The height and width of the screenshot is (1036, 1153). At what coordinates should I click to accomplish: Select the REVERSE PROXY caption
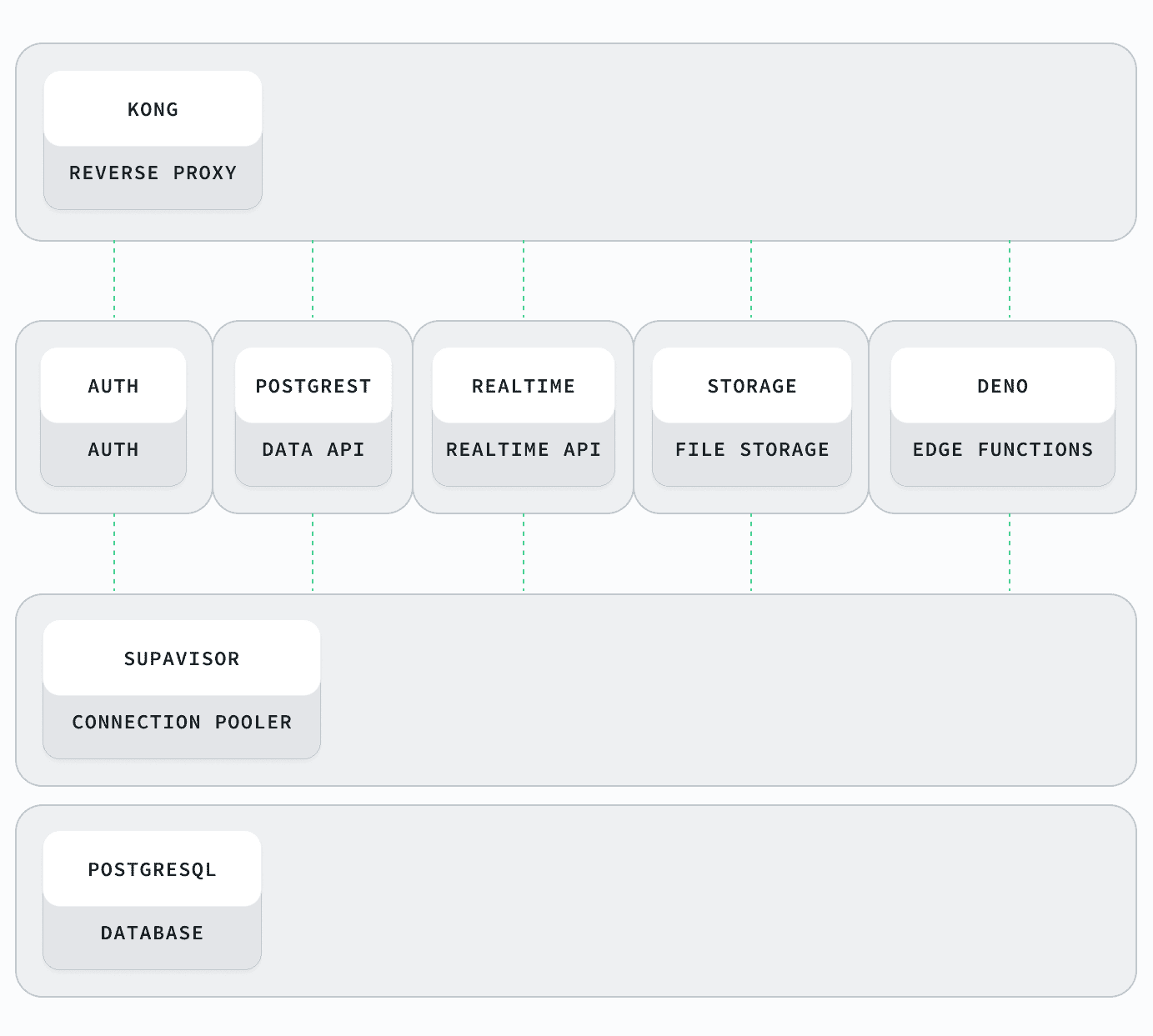153,173
